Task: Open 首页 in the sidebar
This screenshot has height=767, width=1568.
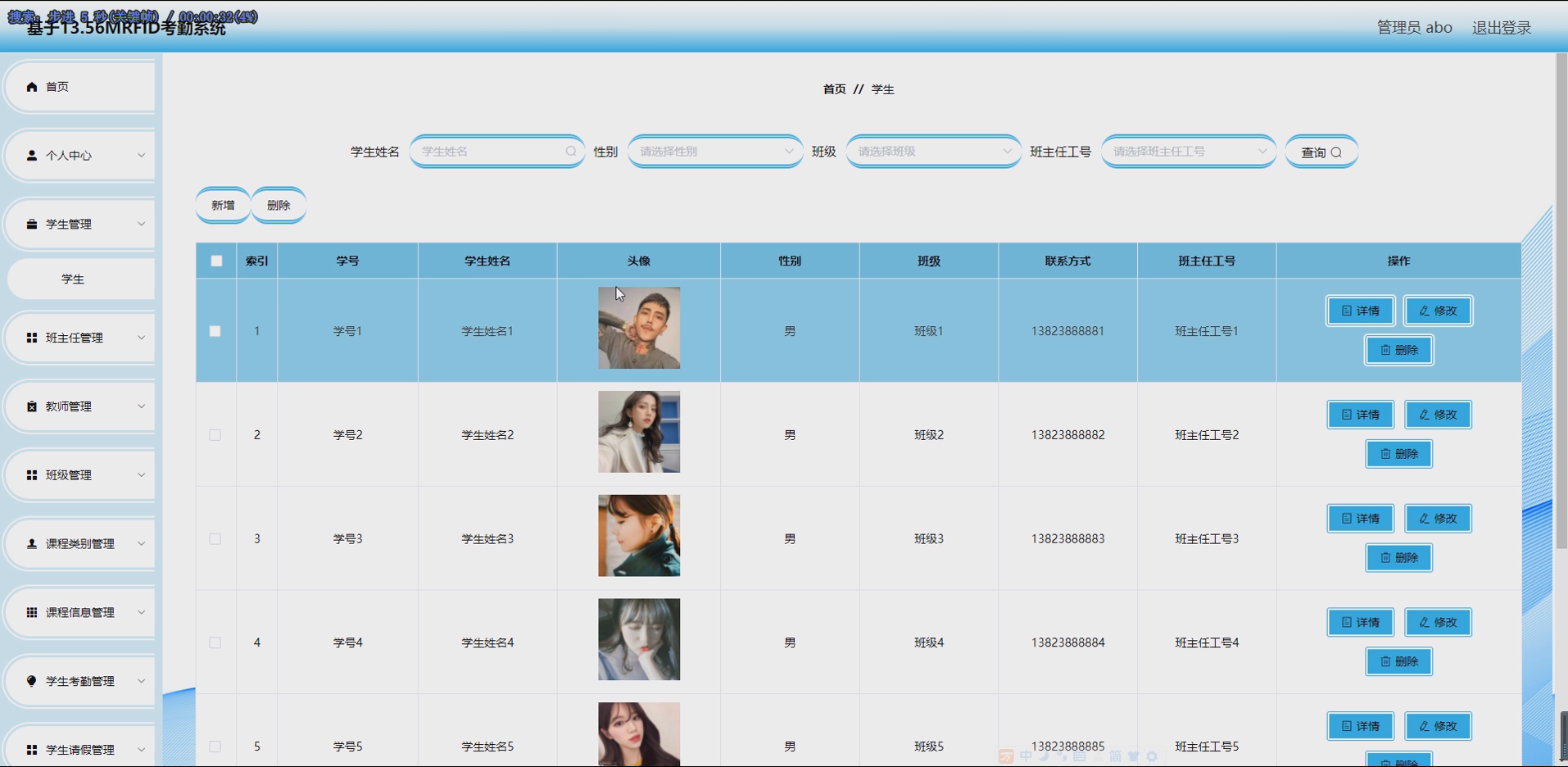Action: point(80,87)
